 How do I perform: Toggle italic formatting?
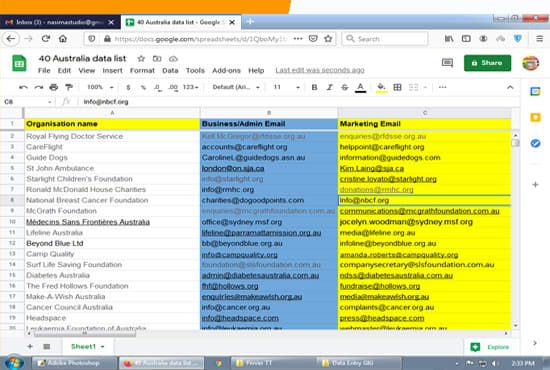pyautogui.click(x=329, y=87)
